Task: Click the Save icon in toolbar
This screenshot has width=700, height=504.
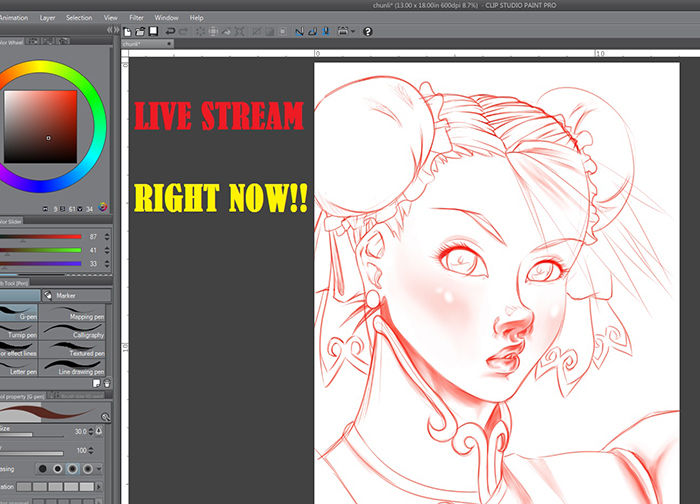Action: click(x=154, y=31)
